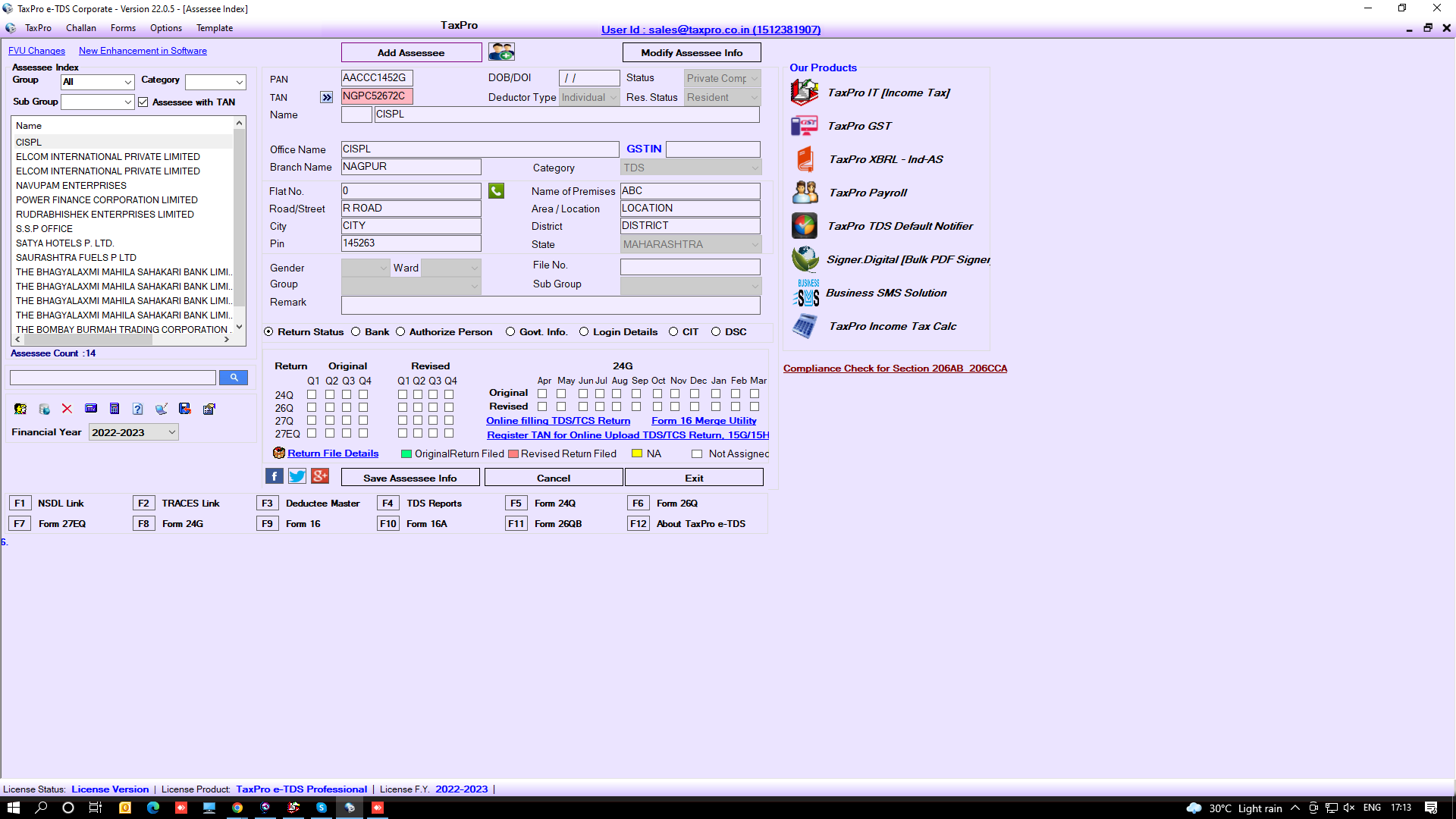
Task: Click the blue magnifier search button
Action: point(234,378)
